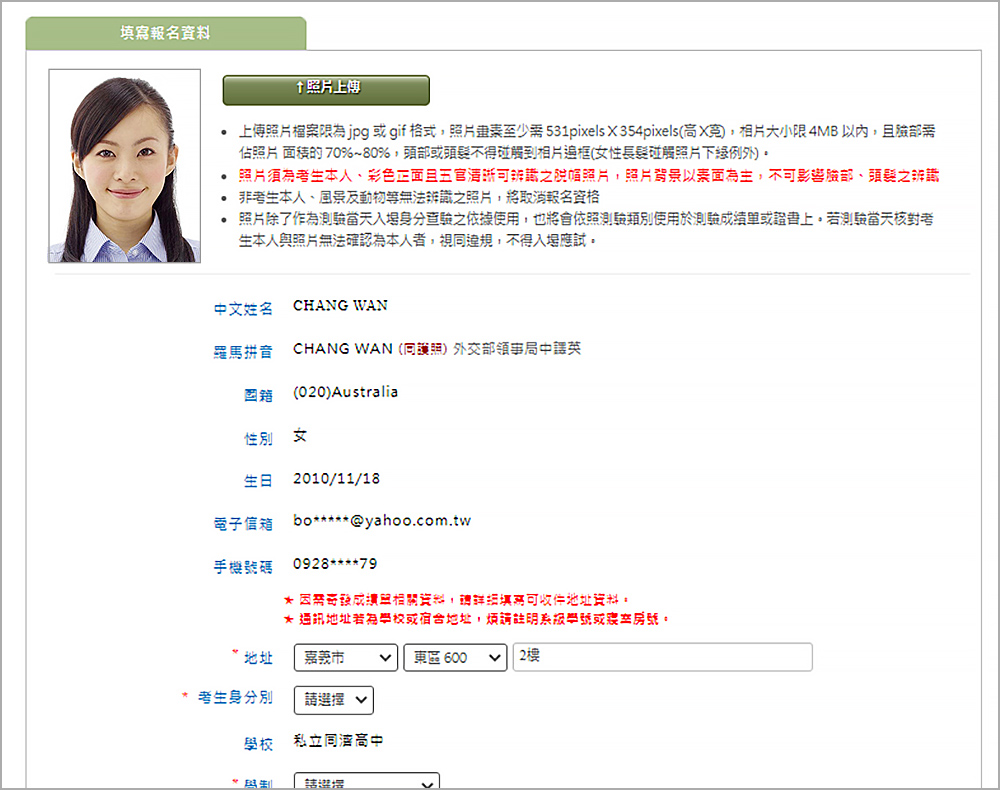Click the gender value 女

[x=300, y=436]
